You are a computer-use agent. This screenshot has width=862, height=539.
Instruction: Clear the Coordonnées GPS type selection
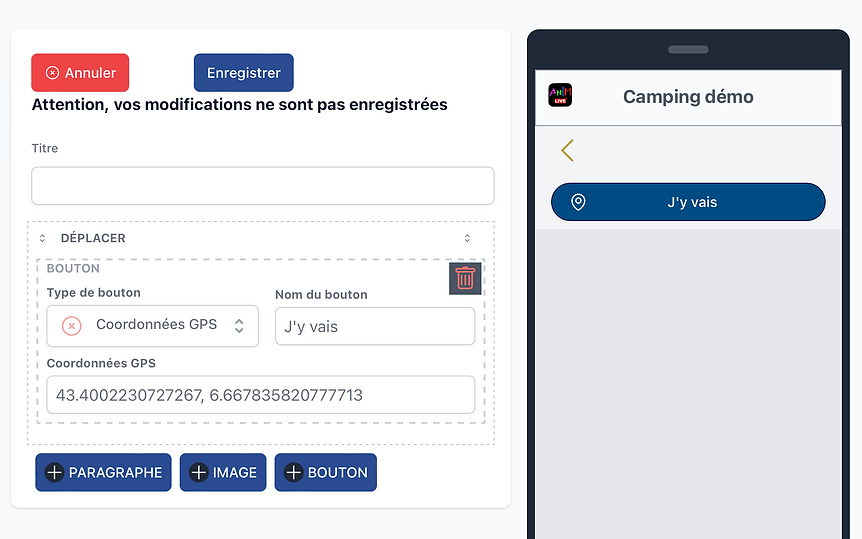pos(71,326)
